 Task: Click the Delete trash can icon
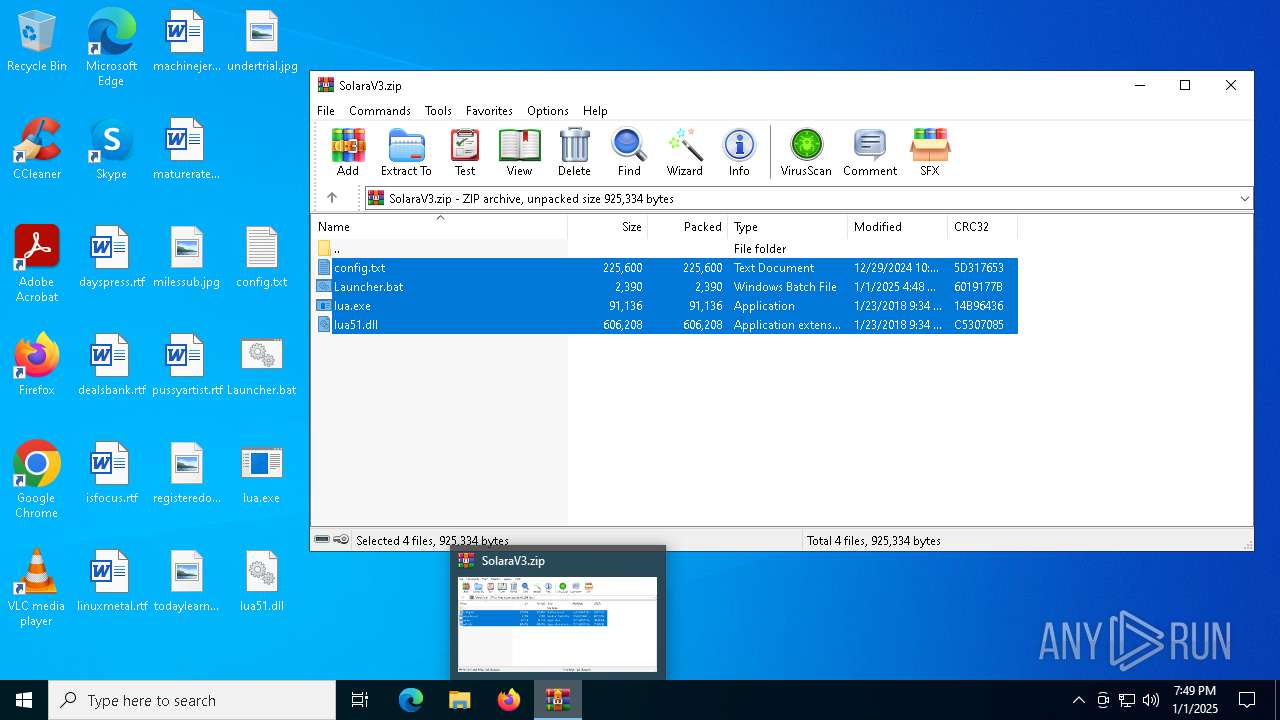pos(574,153)
